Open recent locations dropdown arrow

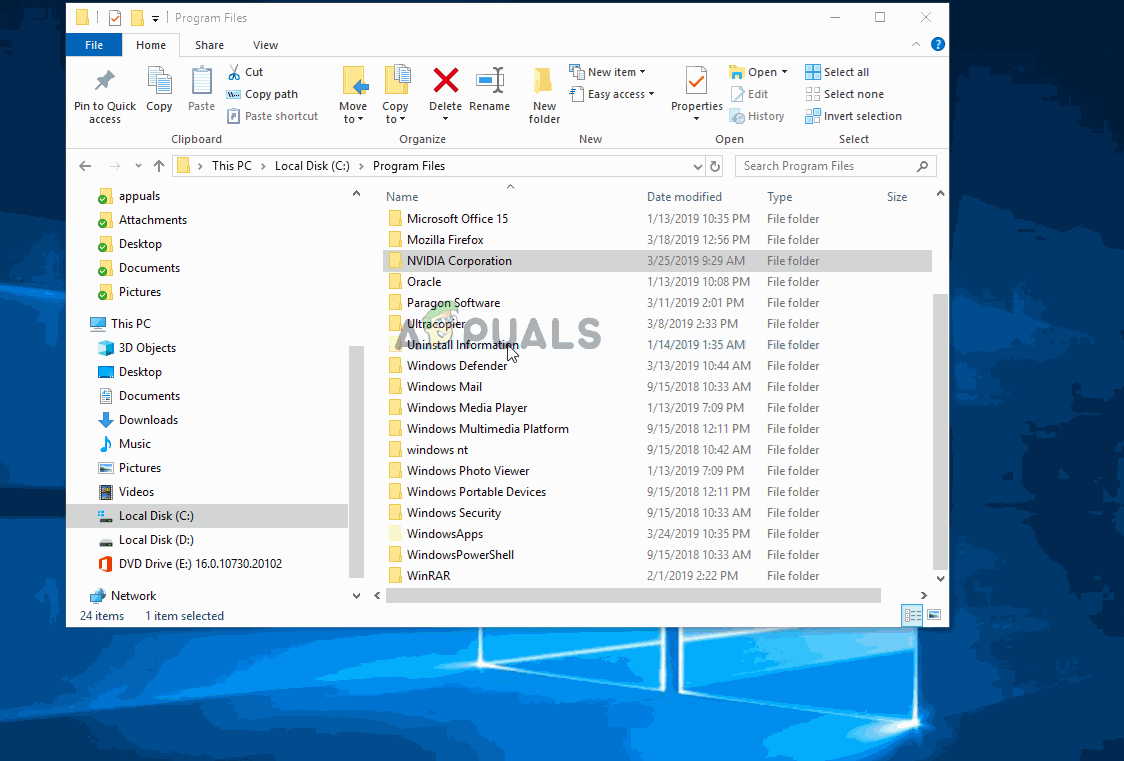tap(138, 166)
